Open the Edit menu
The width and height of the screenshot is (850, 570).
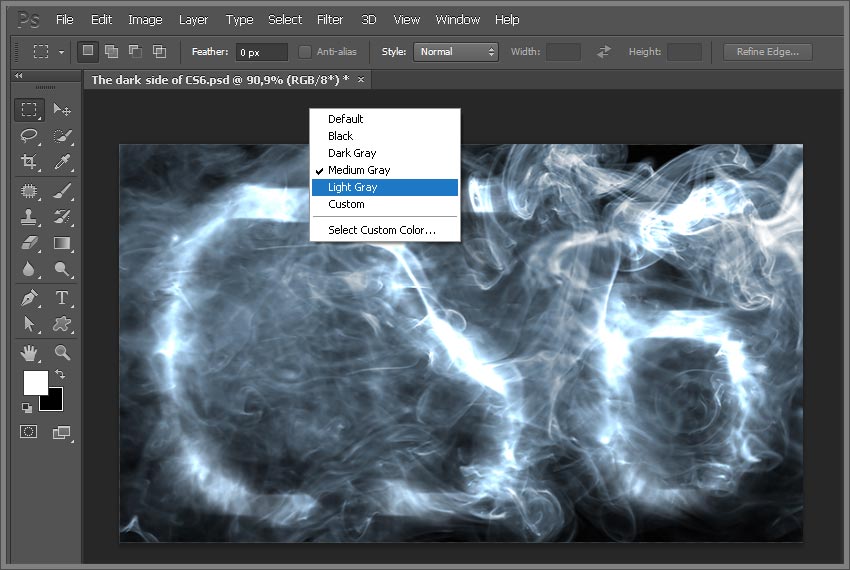click(101, 20)
